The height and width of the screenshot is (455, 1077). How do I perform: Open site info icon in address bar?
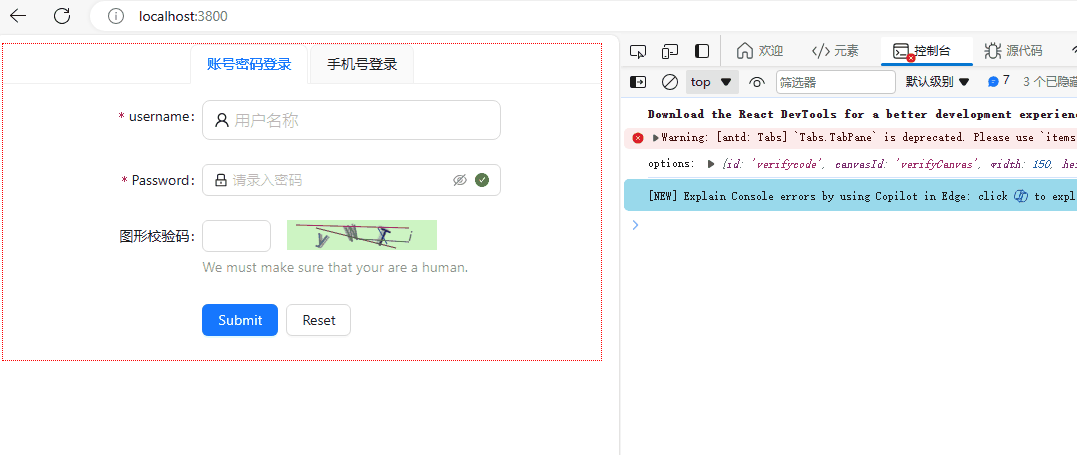tap(116, 16)
